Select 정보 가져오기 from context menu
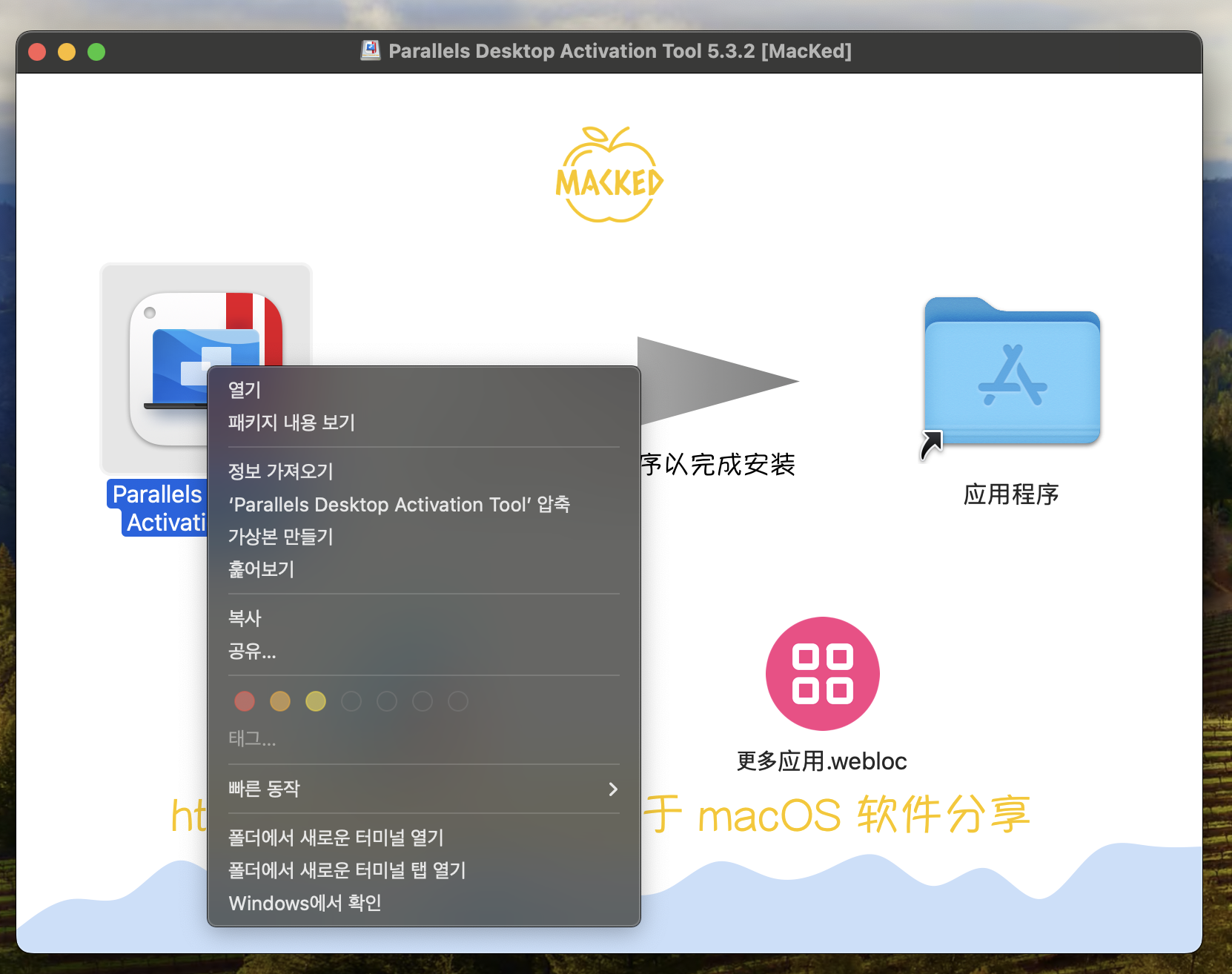The width and height of the screenshot is (1232, 974). pyautogui.click(x=424, y=471)
